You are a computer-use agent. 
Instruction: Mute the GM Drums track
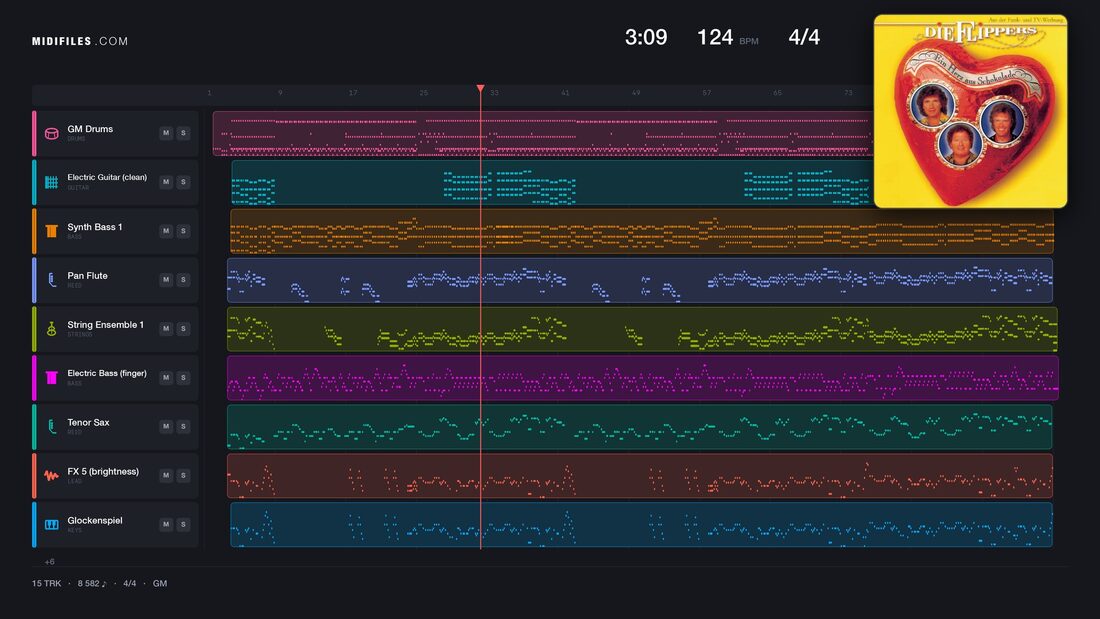click(x=166, y=133)
